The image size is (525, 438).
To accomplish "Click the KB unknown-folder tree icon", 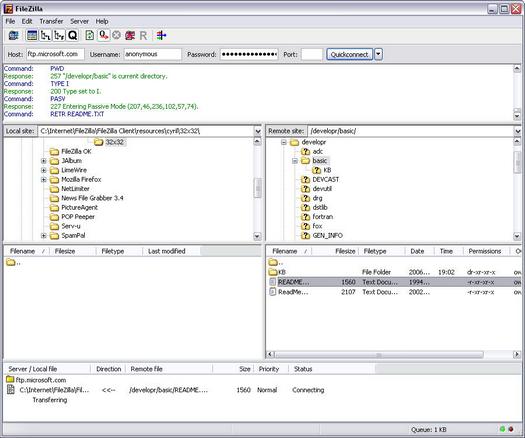I will pos(316,170).
